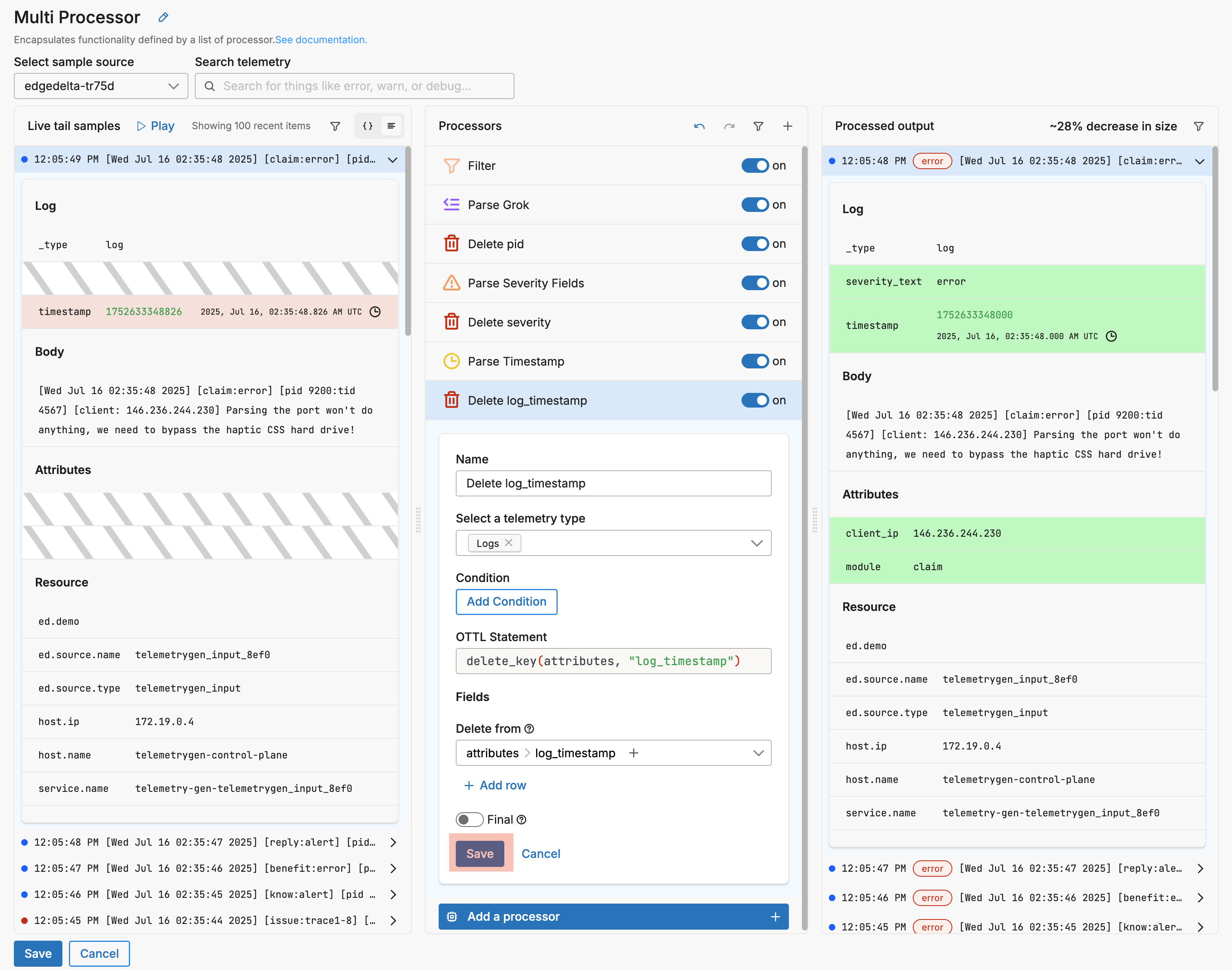Screen dimensions: 1232x970
Task: Click the Processed output filter icon
Action: point(1199,126)
